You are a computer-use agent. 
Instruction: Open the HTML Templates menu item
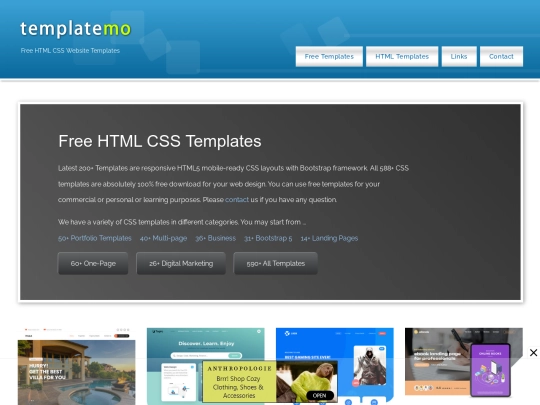[402, 56]
